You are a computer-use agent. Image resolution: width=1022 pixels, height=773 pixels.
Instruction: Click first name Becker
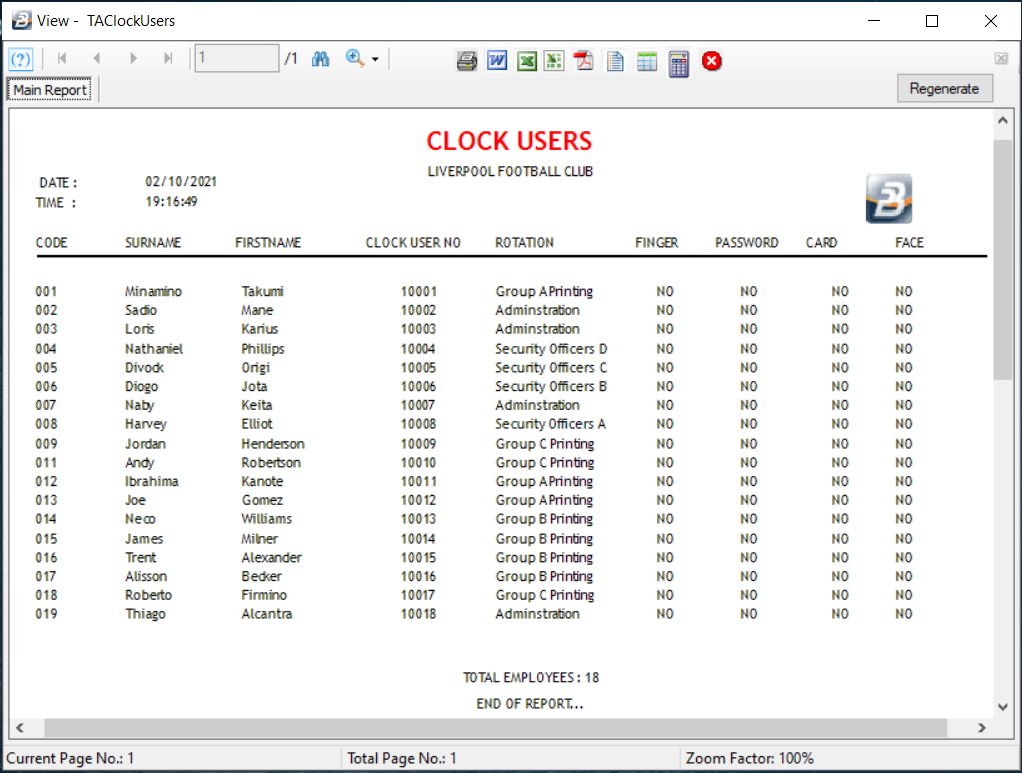261,576
